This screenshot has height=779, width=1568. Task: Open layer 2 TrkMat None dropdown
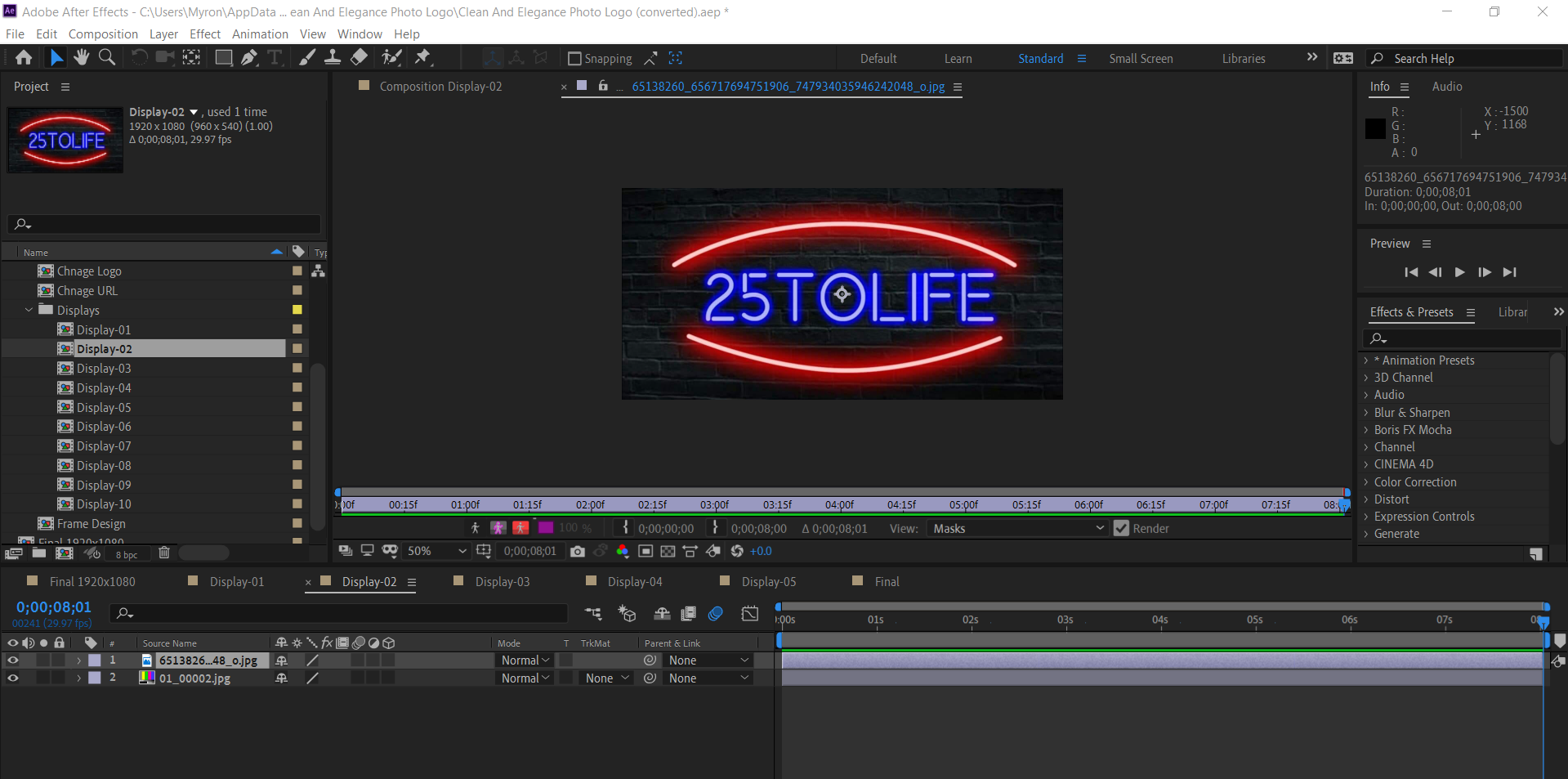coord(606,678)
